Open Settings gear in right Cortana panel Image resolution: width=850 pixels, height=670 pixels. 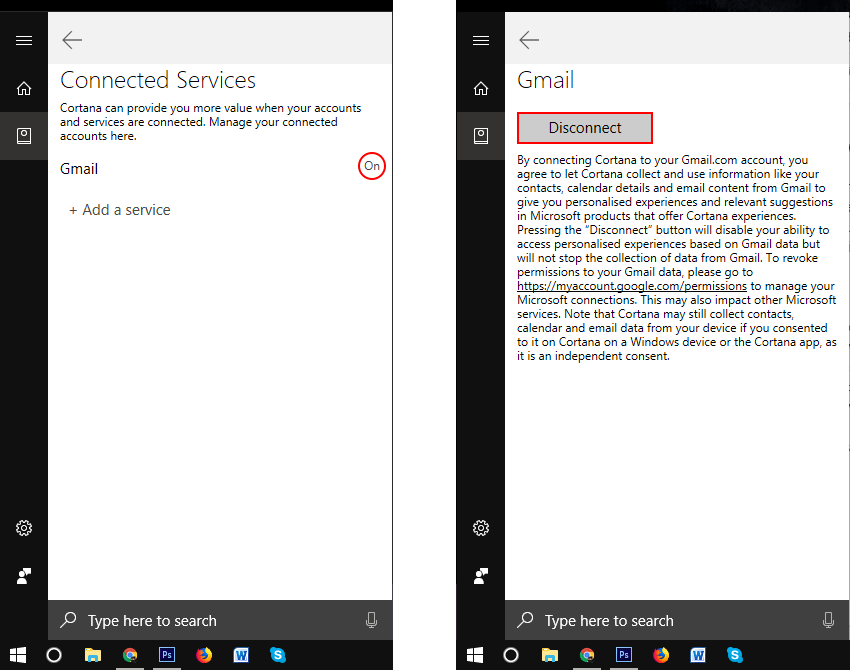pos(481,527)
